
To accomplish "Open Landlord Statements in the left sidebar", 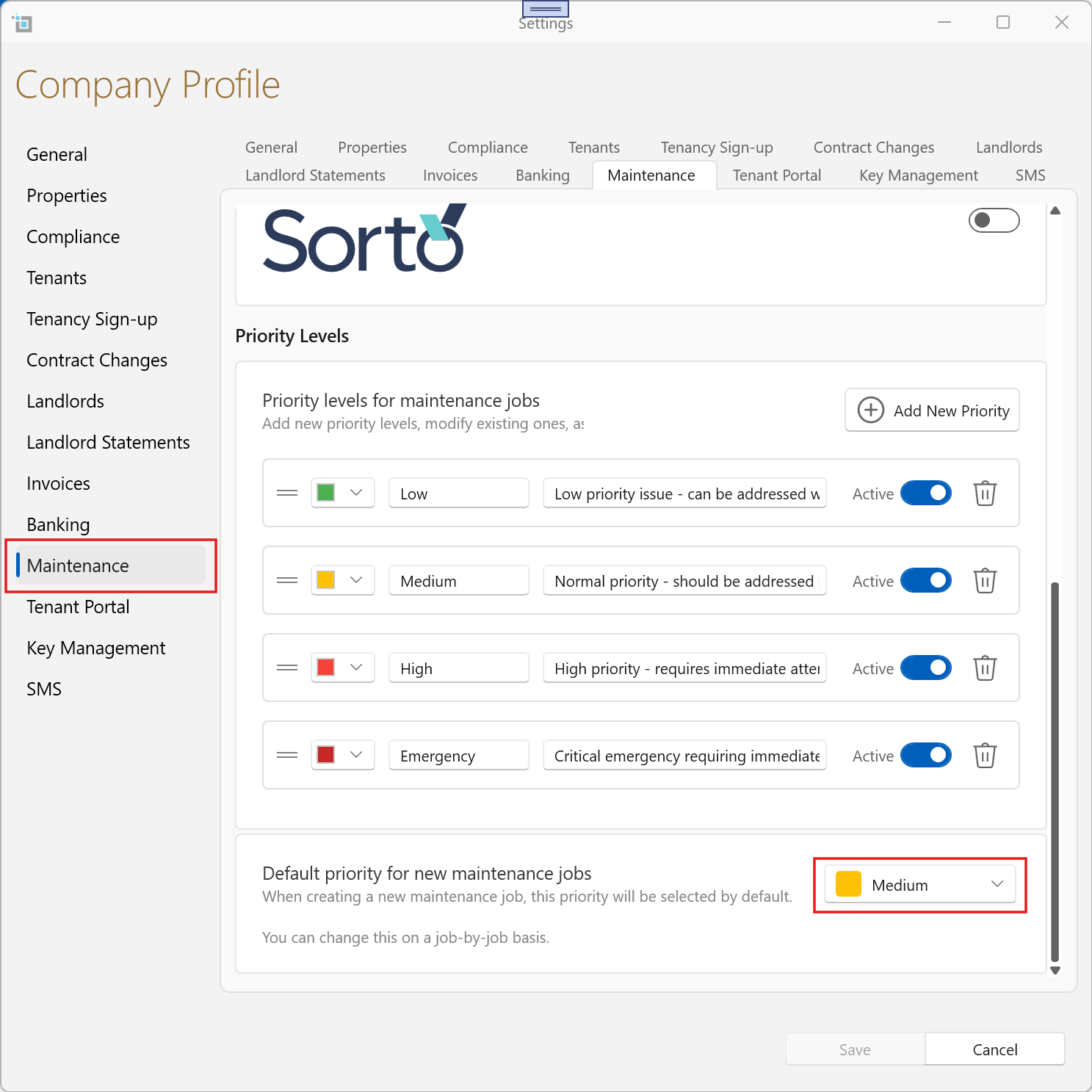I will (x=108, y=443).
